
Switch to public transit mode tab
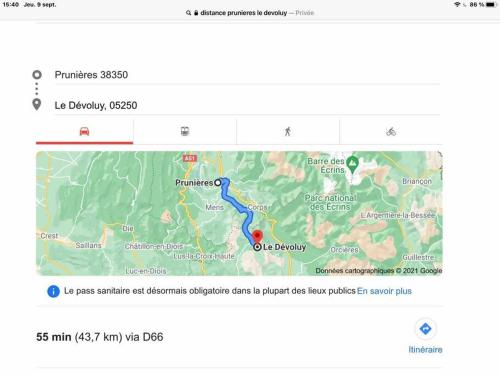[185, 132]
